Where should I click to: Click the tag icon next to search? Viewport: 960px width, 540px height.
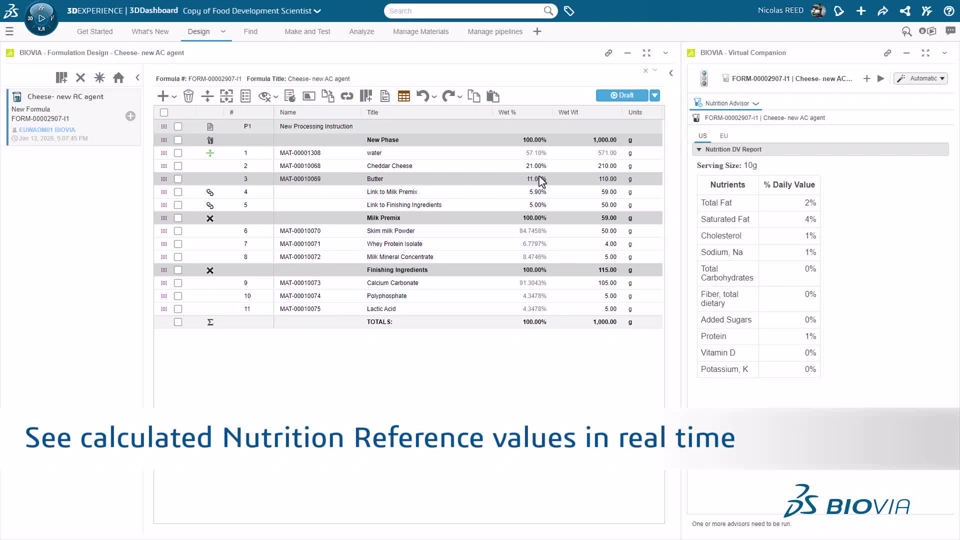[x=569, y=11]
